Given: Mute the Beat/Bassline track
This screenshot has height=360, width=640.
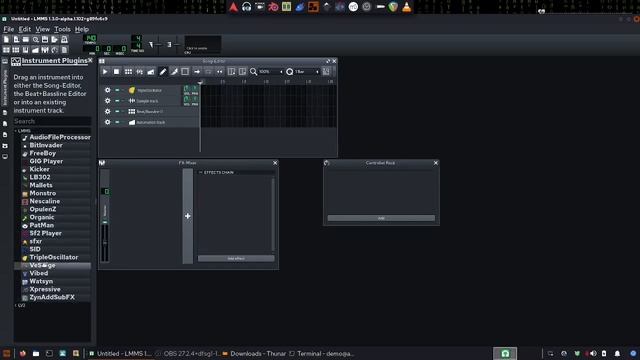Looking at the screenshot, I should (x=117, y=111).
